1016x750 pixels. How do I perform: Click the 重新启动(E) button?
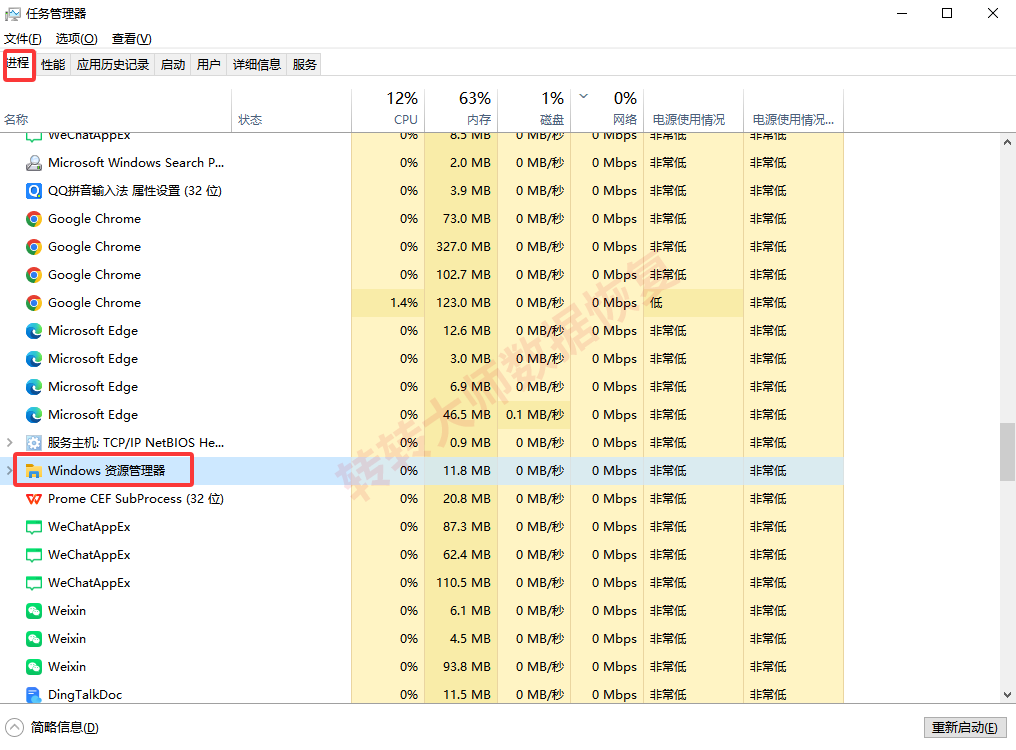[965, 727]
